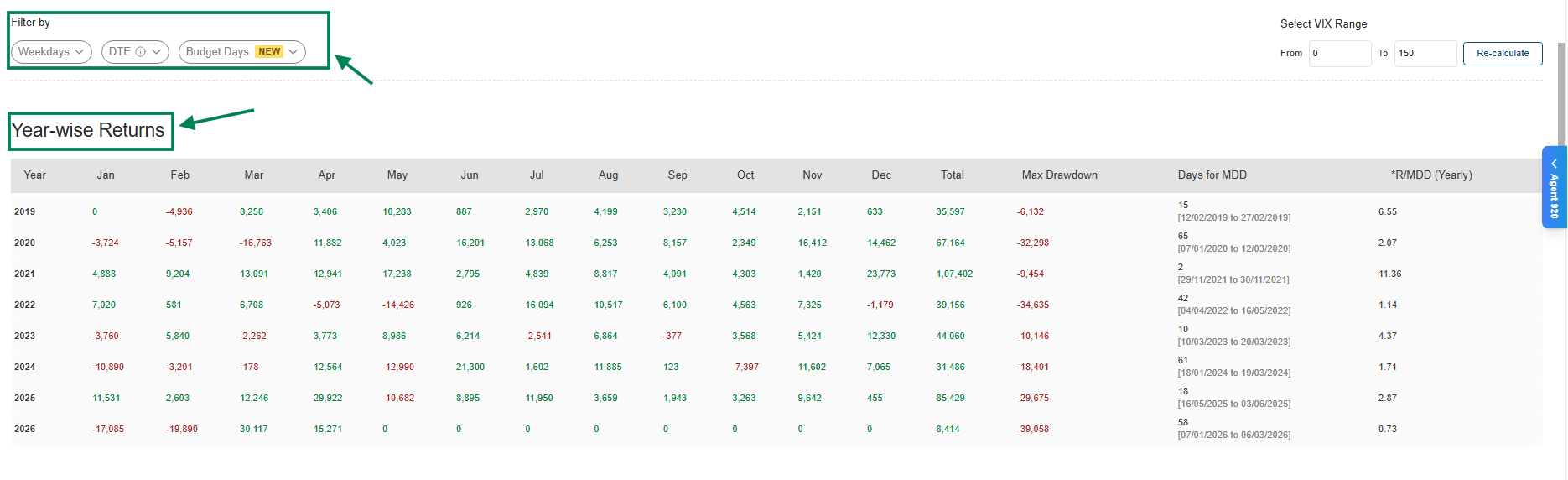Select the Max Drawdown column header
1568x480 pixels.
1059,175
